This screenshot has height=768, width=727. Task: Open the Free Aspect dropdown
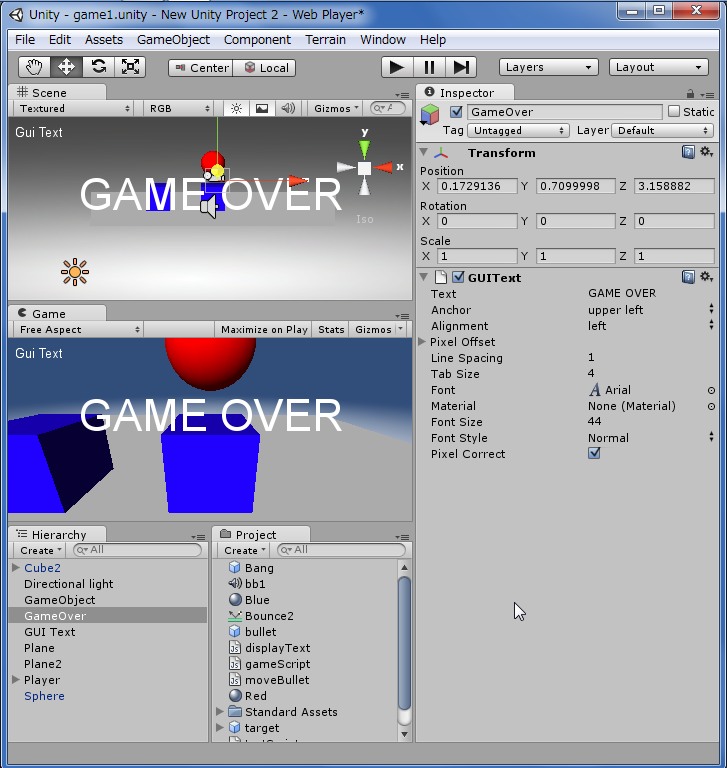78,329
